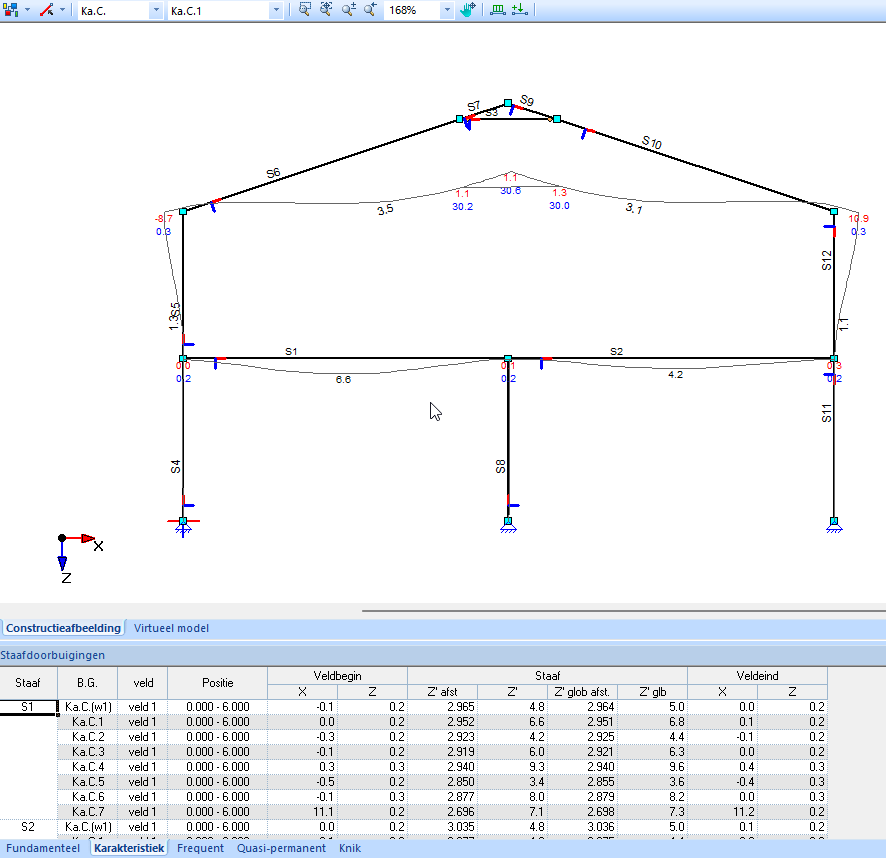Viewport: 886px width, 858px height.
Task: Click the zoom in/out magnifier icon
Action: point(348,10)
